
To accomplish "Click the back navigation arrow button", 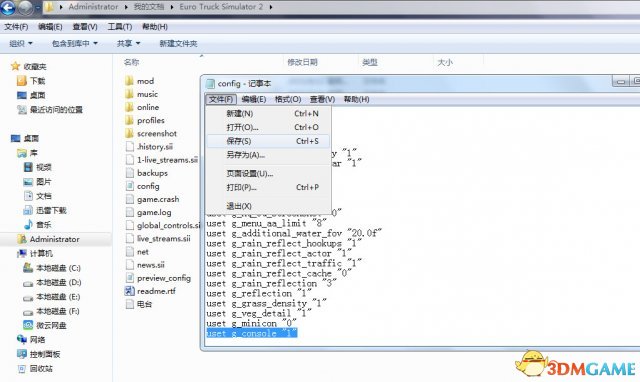I will (8, 7).
